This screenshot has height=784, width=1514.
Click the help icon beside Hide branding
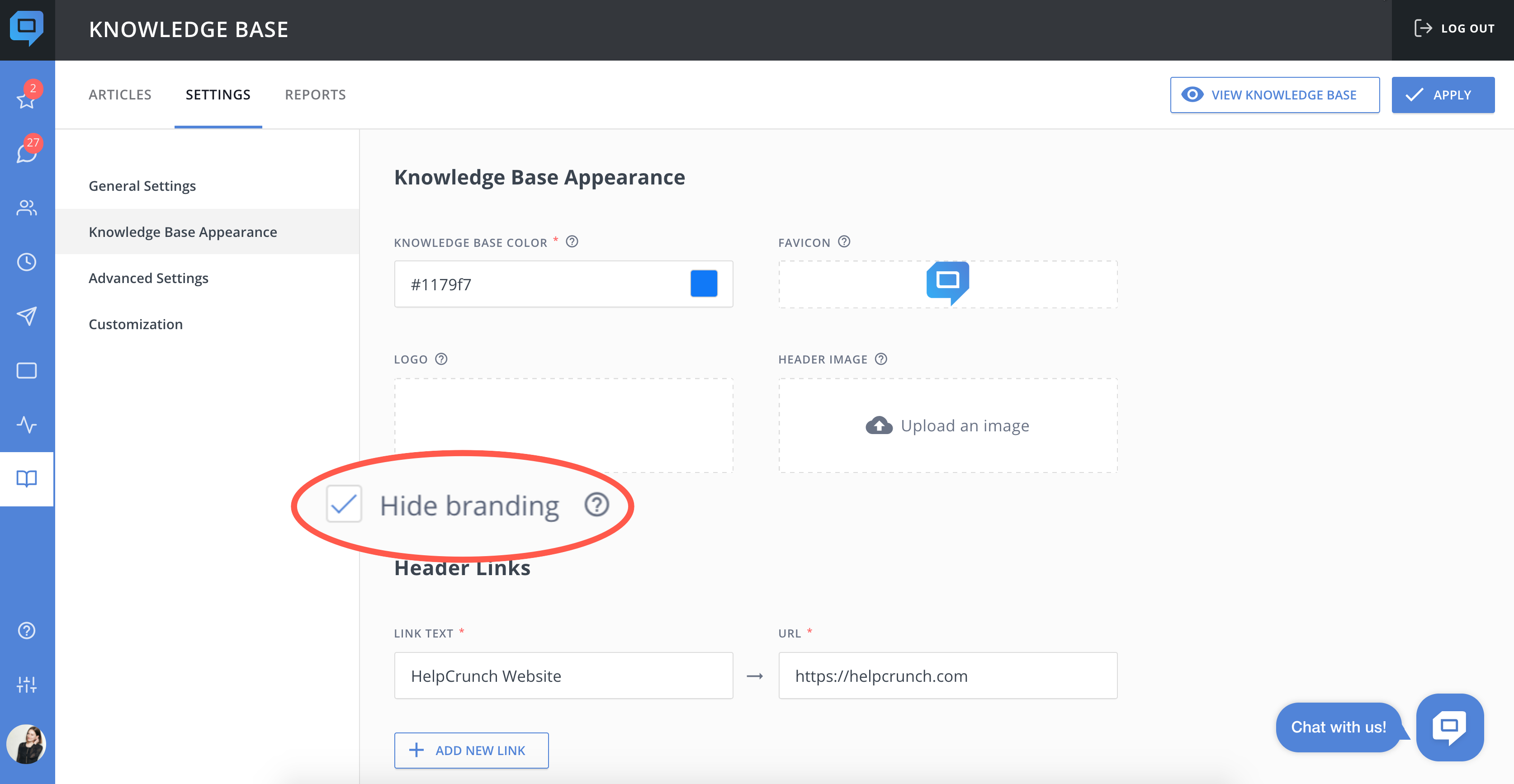pyautogui.click(x=596, y=505)
